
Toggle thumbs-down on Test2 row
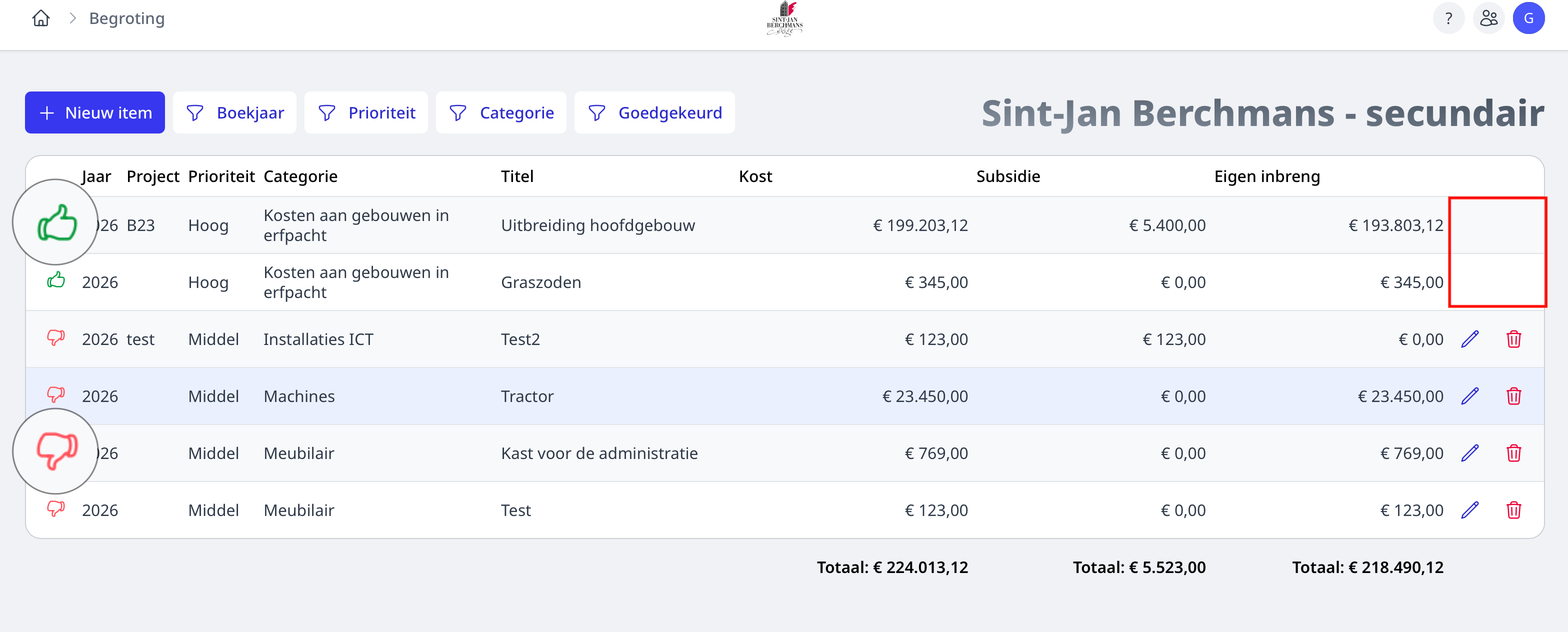pos(56,337)
